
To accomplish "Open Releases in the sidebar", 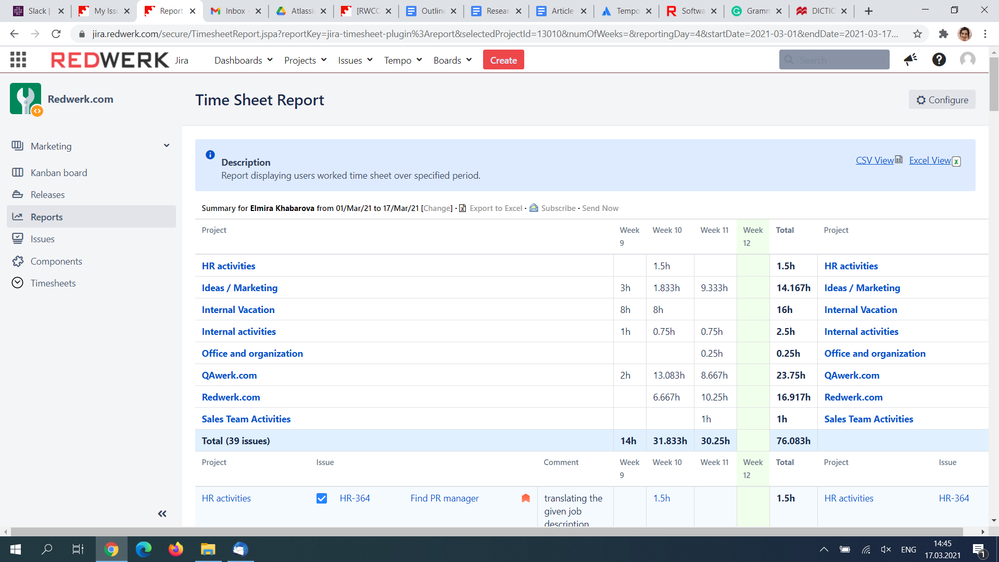I will pos(91,195).
